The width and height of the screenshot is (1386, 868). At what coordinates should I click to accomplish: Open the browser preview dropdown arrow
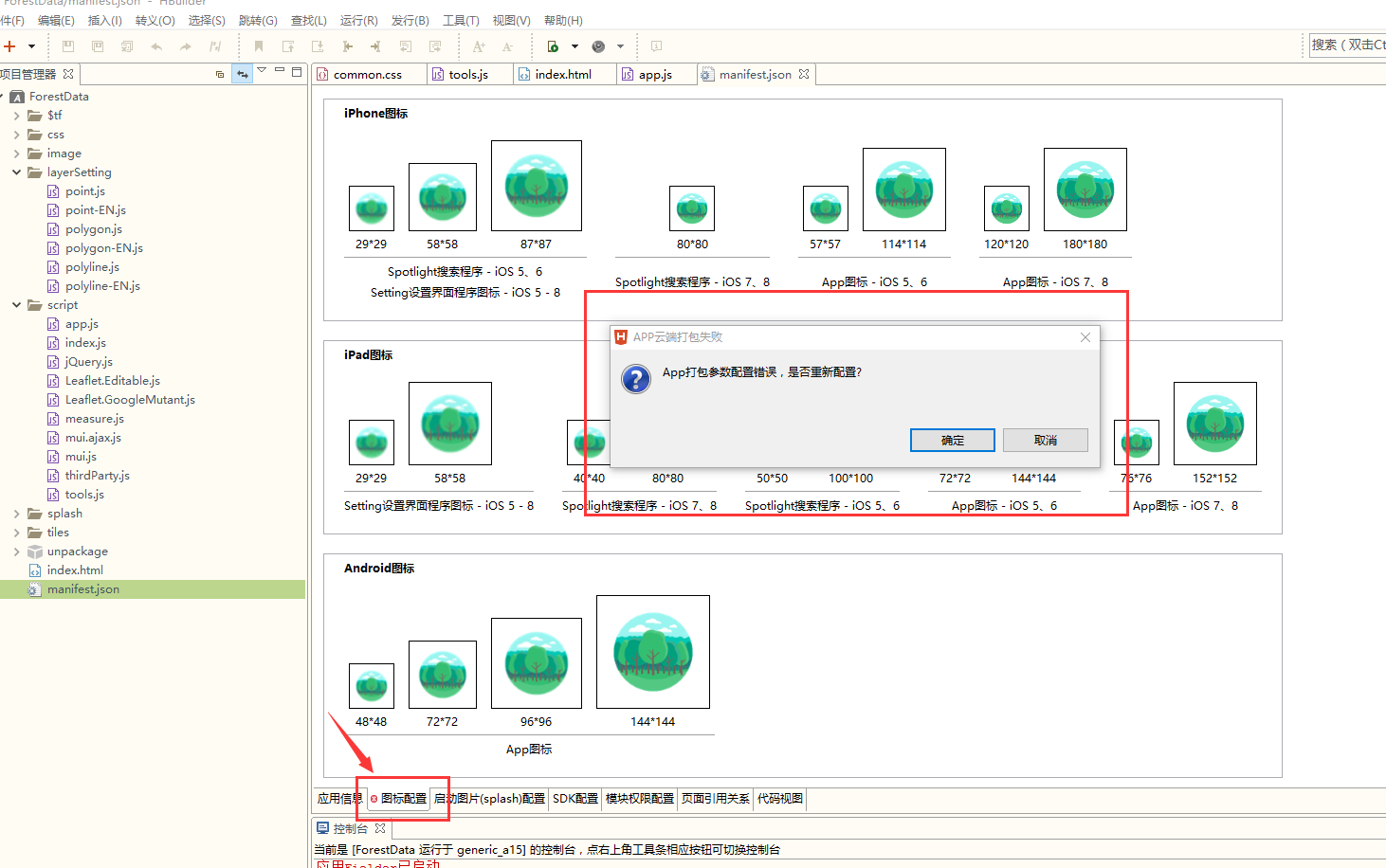621,46
